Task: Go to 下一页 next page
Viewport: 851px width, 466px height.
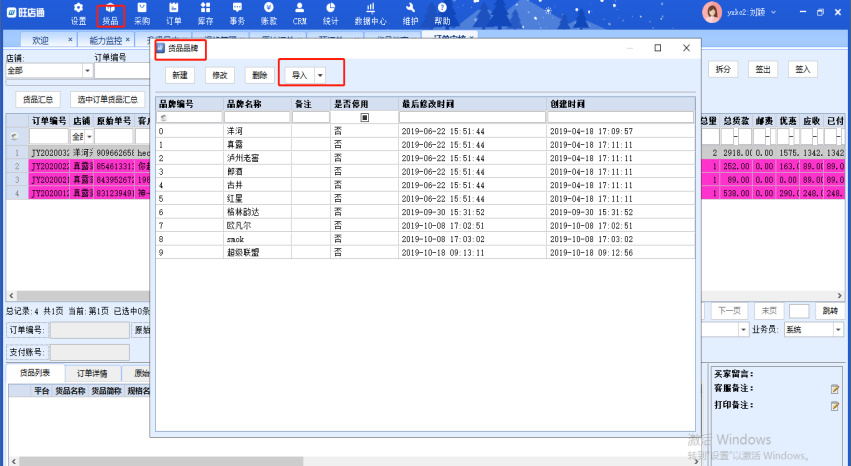Action: pos(729,311)
